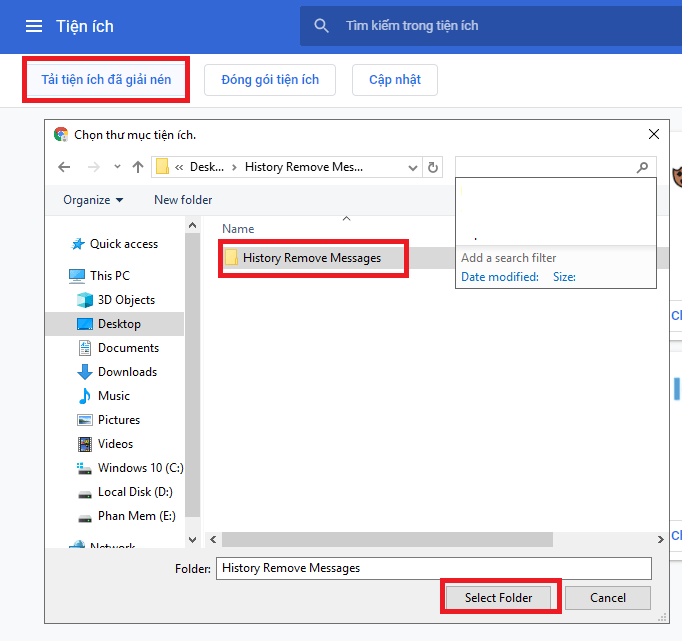Open Pictures folder in navigation pane
This screenshot has height=641, width=682.
point(119,420)
